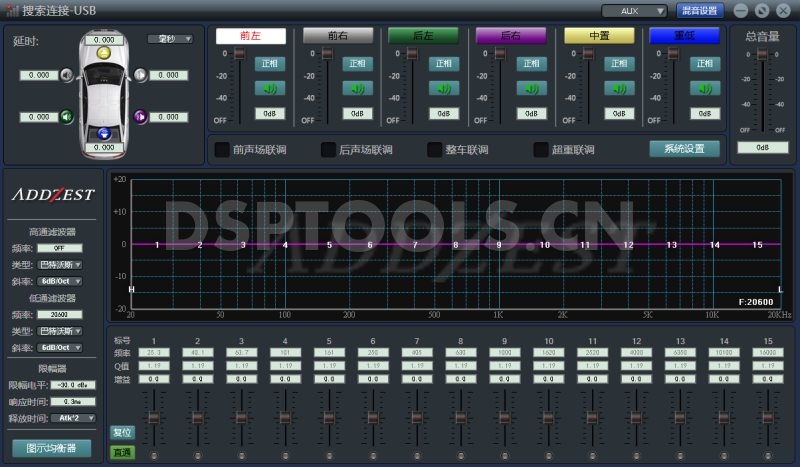
Task: Click the 图示均衡器 graphic equalizer button
Action: tap(52, 448)
